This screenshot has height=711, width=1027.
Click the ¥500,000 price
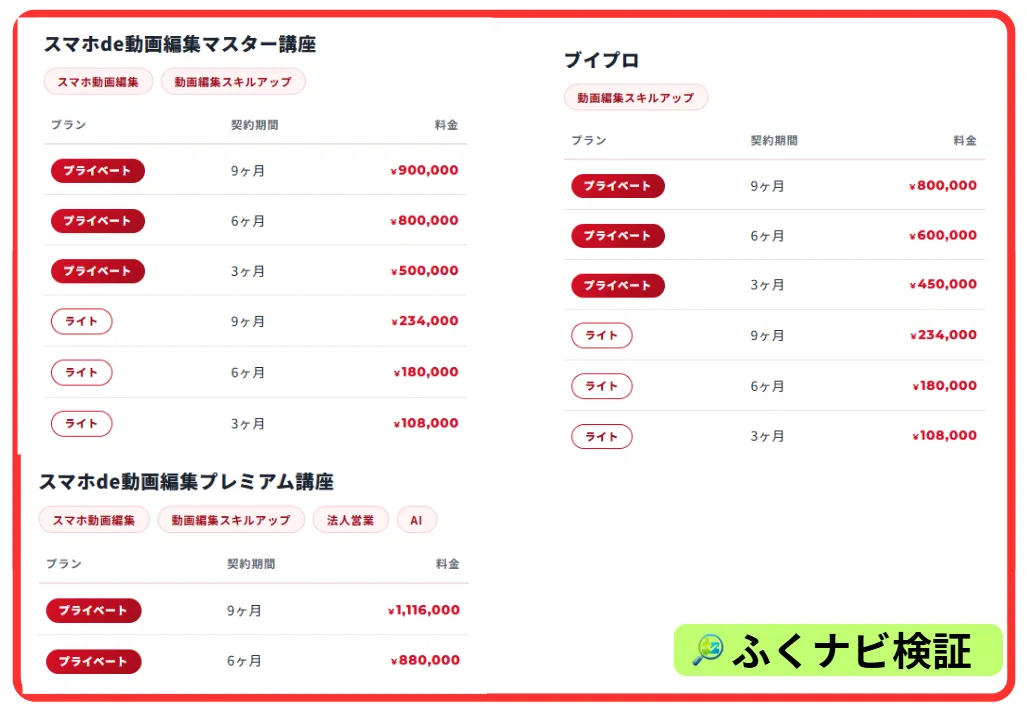pyautogui.click(x=424, y=270)
